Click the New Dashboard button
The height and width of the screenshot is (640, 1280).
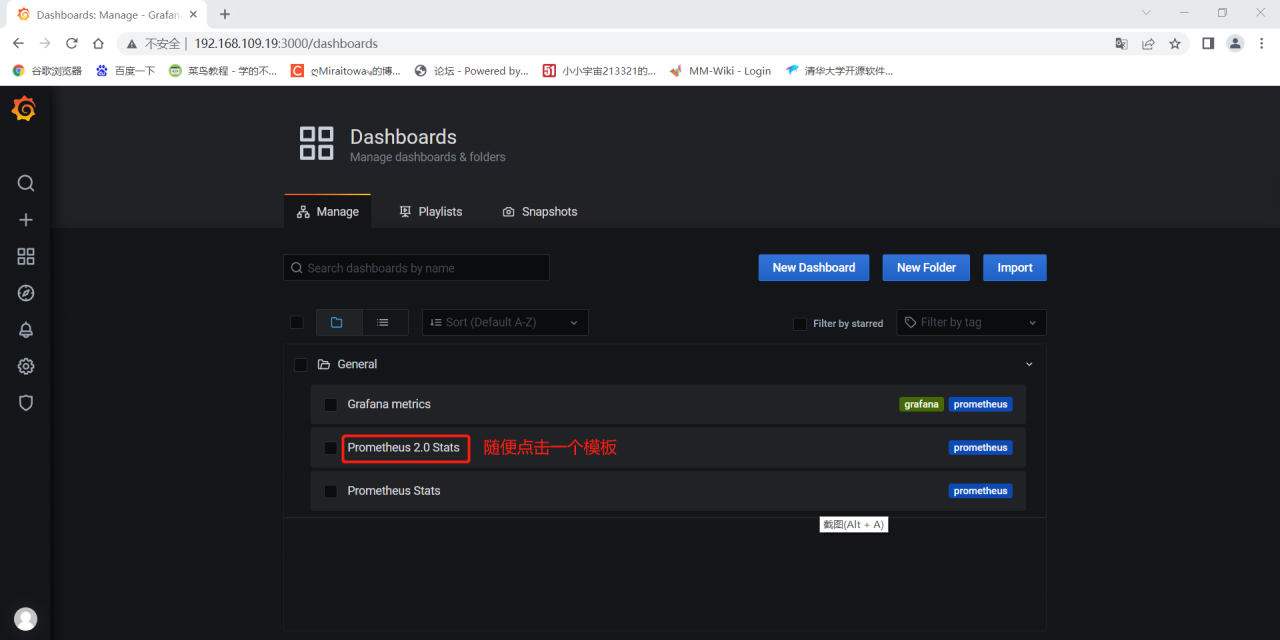click(814, 267)
